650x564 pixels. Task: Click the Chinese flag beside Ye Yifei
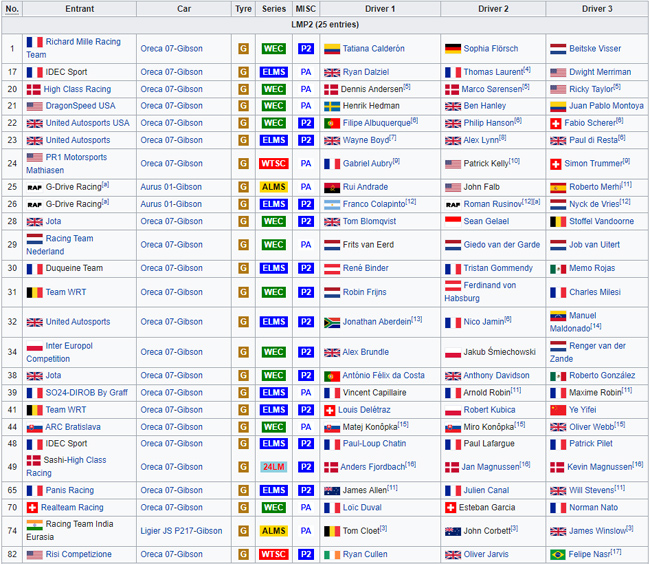pos(558,410)
